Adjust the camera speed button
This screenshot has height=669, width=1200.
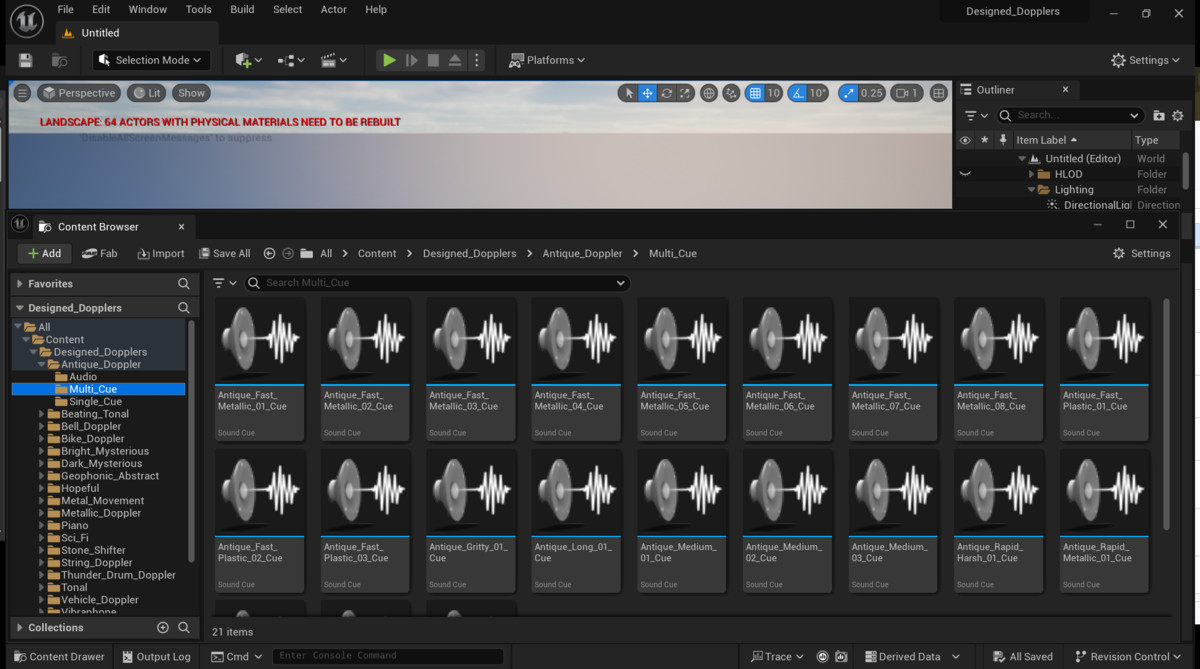[x=906, y=93]
